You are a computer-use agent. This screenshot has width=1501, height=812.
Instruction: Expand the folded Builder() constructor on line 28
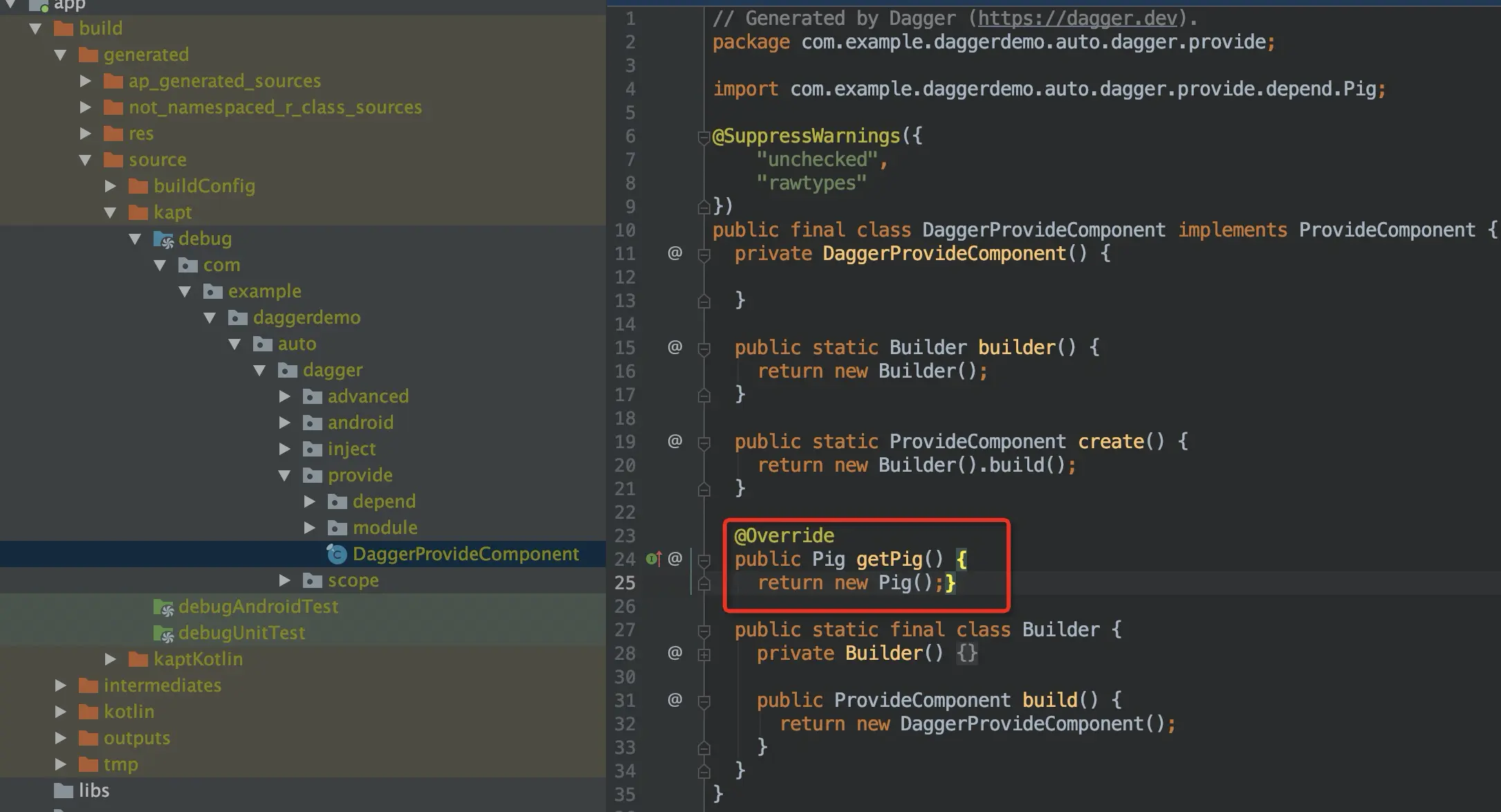point(704,654)
